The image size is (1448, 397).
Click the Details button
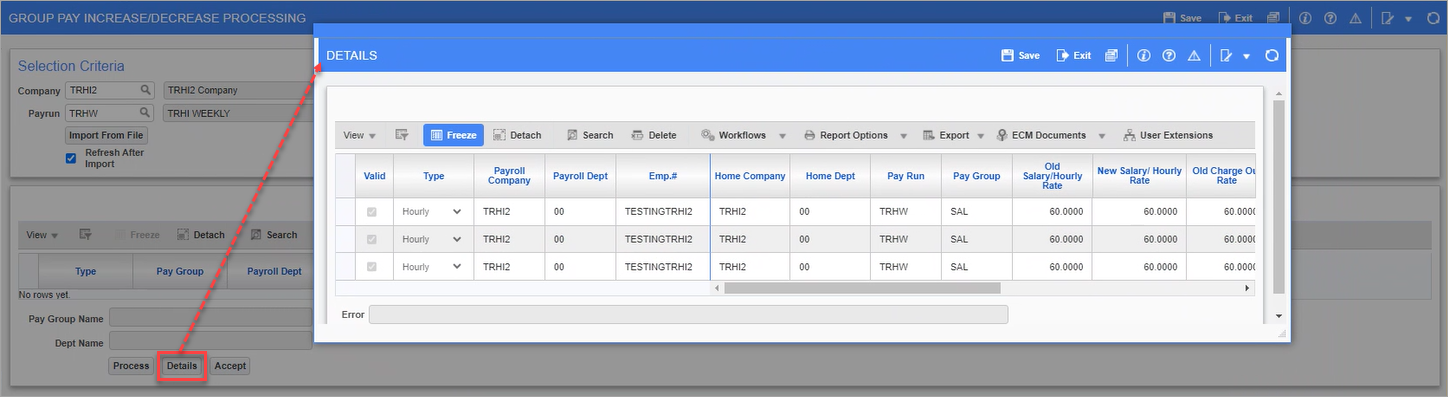[182, 366]
